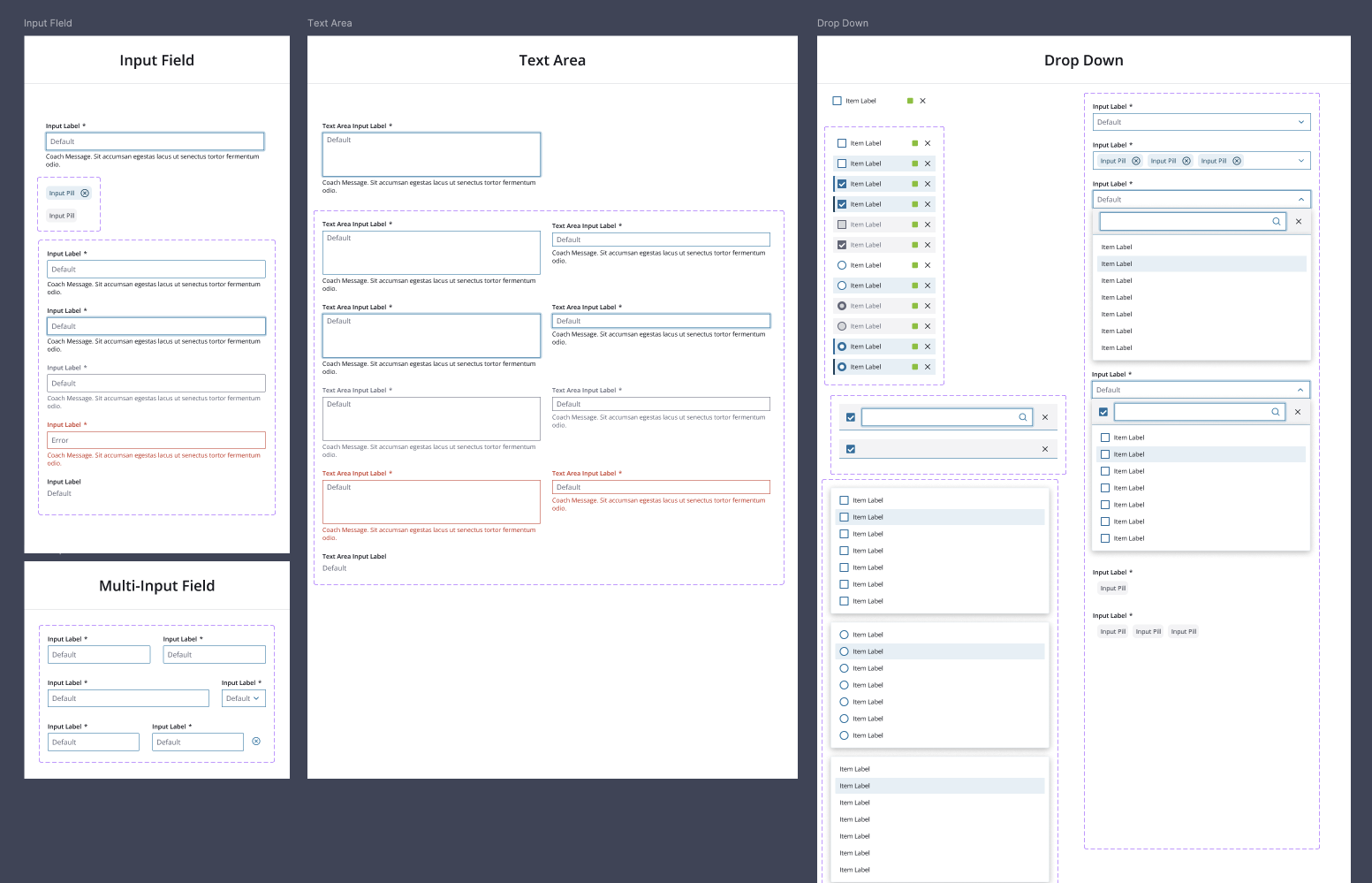The height and width of the screenshot is (883, 1372).
Task: Remove the Input Pill in Input Field frame
Action: pyautogui.click(x=85, y=193)
